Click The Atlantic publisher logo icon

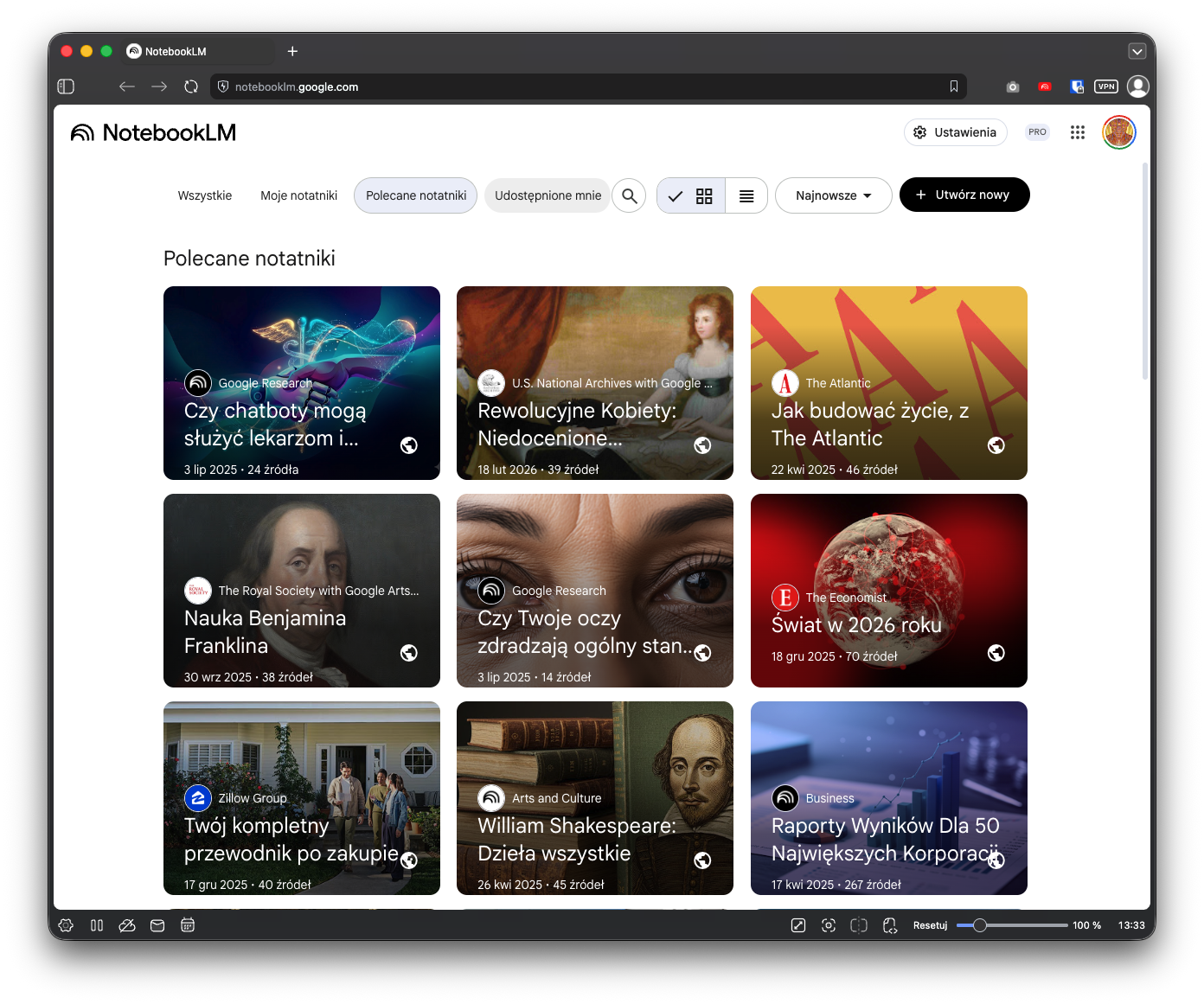[x=785, y=383]
